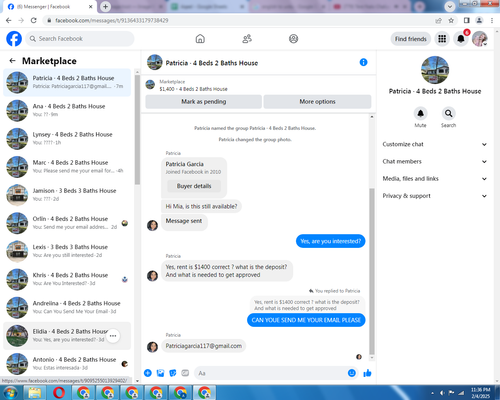Click the More options button
The width and height of the screenshot is (500, 400).
click(x=317, y=102)
